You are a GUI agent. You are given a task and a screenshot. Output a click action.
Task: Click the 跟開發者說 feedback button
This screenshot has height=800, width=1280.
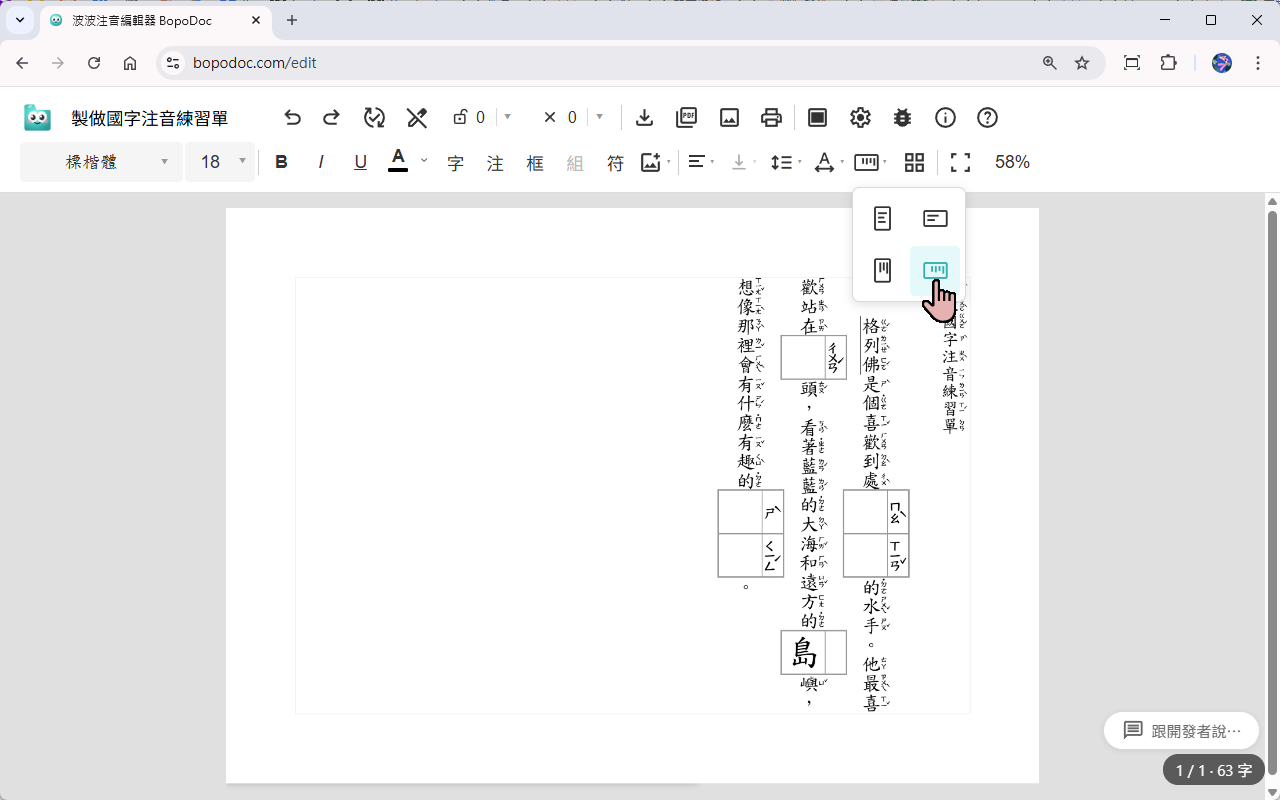pos(1181,730)
